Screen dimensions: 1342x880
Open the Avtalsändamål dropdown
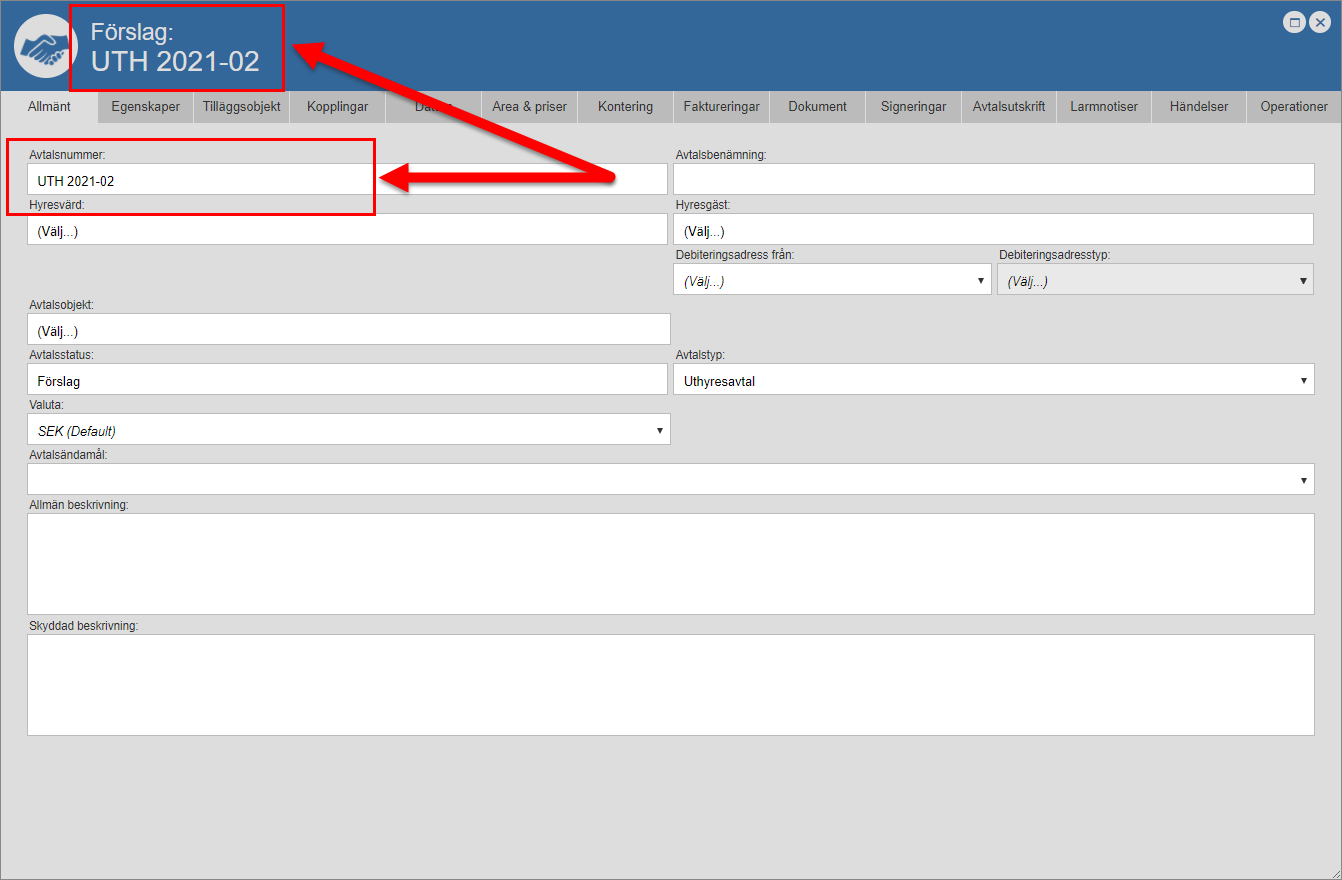tap(670, 480)
